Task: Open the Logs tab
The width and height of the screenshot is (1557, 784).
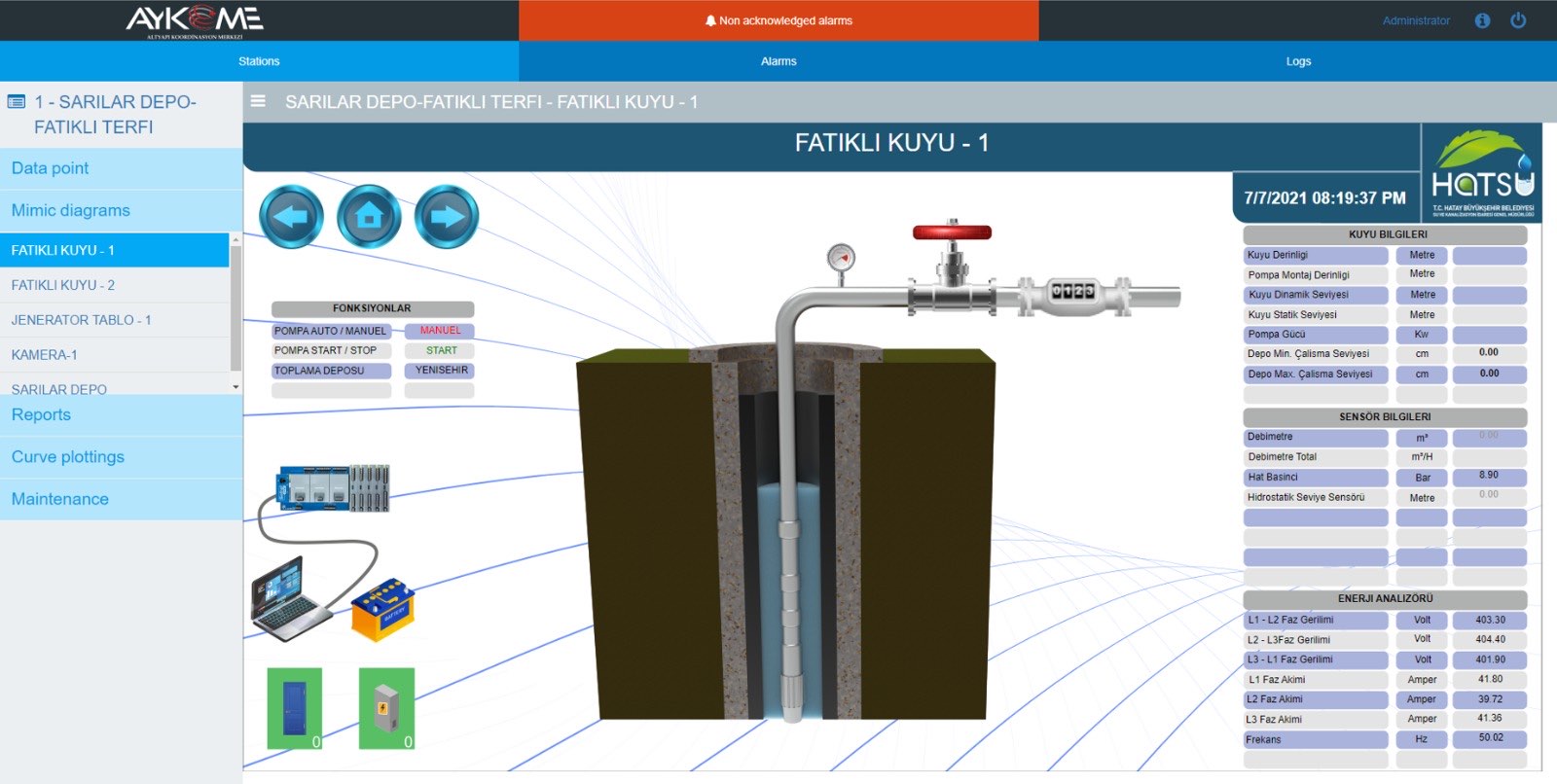Action: click(x=1298, y=61)
